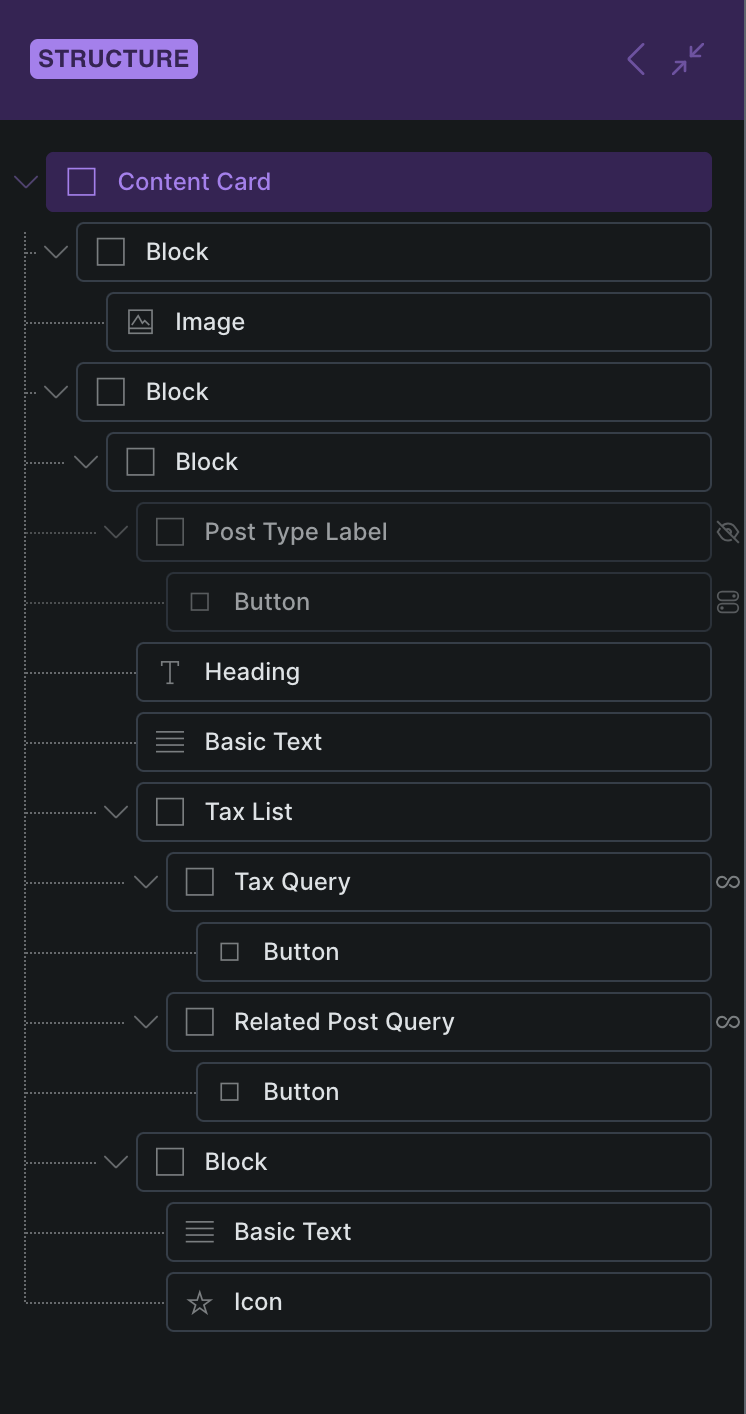Toggle visibility eye of Post Type Label
Screen dimensions: 746x1414
728,532
